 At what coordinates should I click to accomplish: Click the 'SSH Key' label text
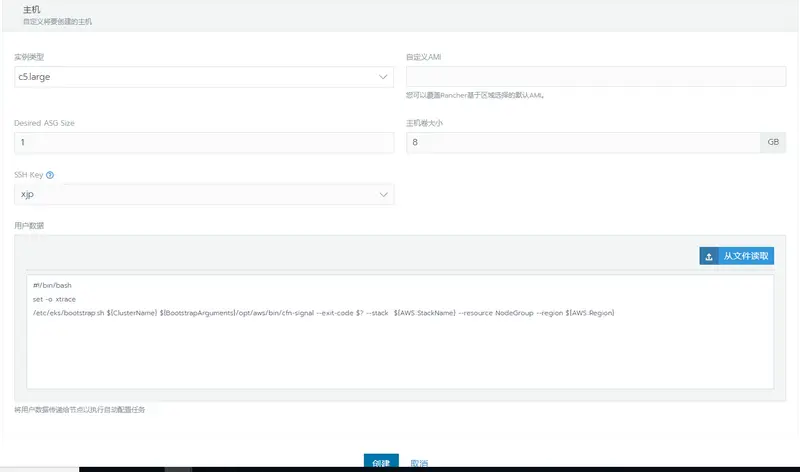[x=29, y=175]
